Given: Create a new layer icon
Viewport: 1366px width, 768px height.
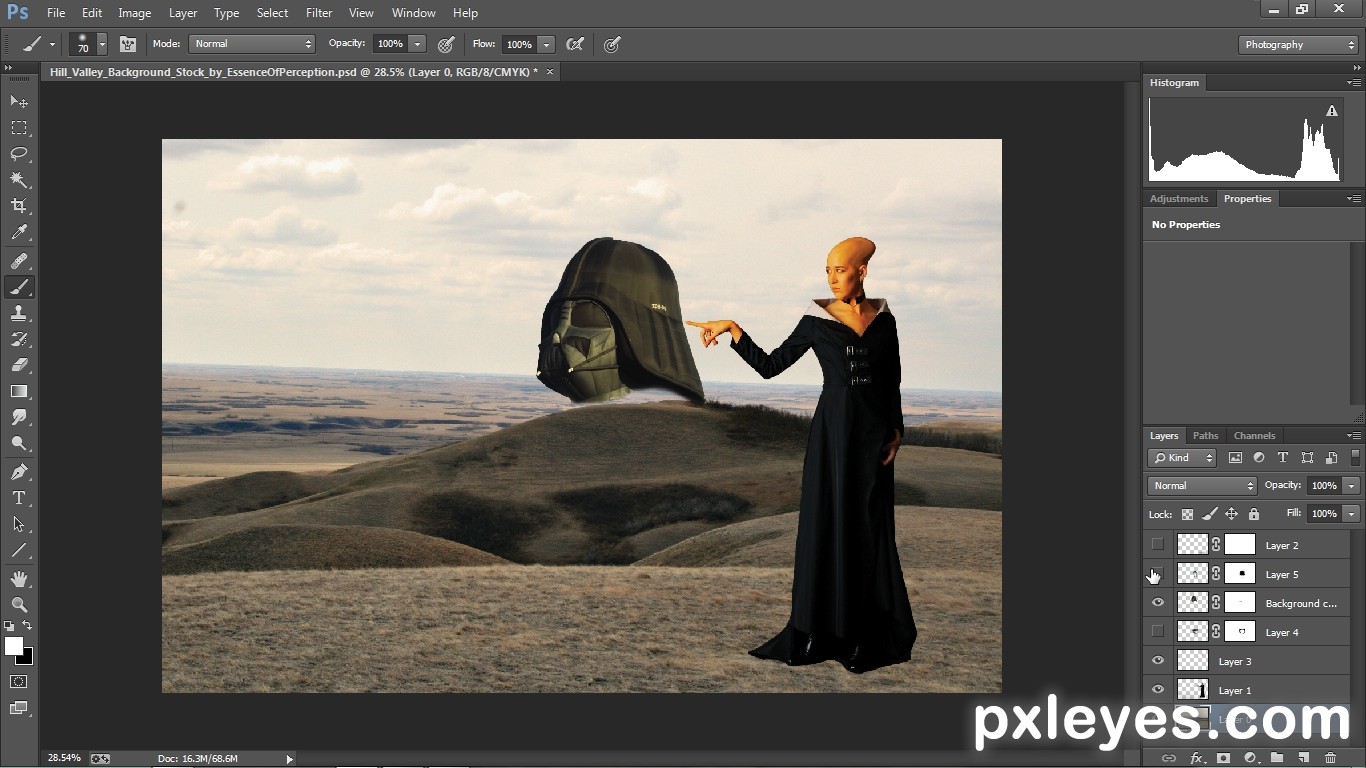Looking at the screenshot, I should tap(1304, 758).
